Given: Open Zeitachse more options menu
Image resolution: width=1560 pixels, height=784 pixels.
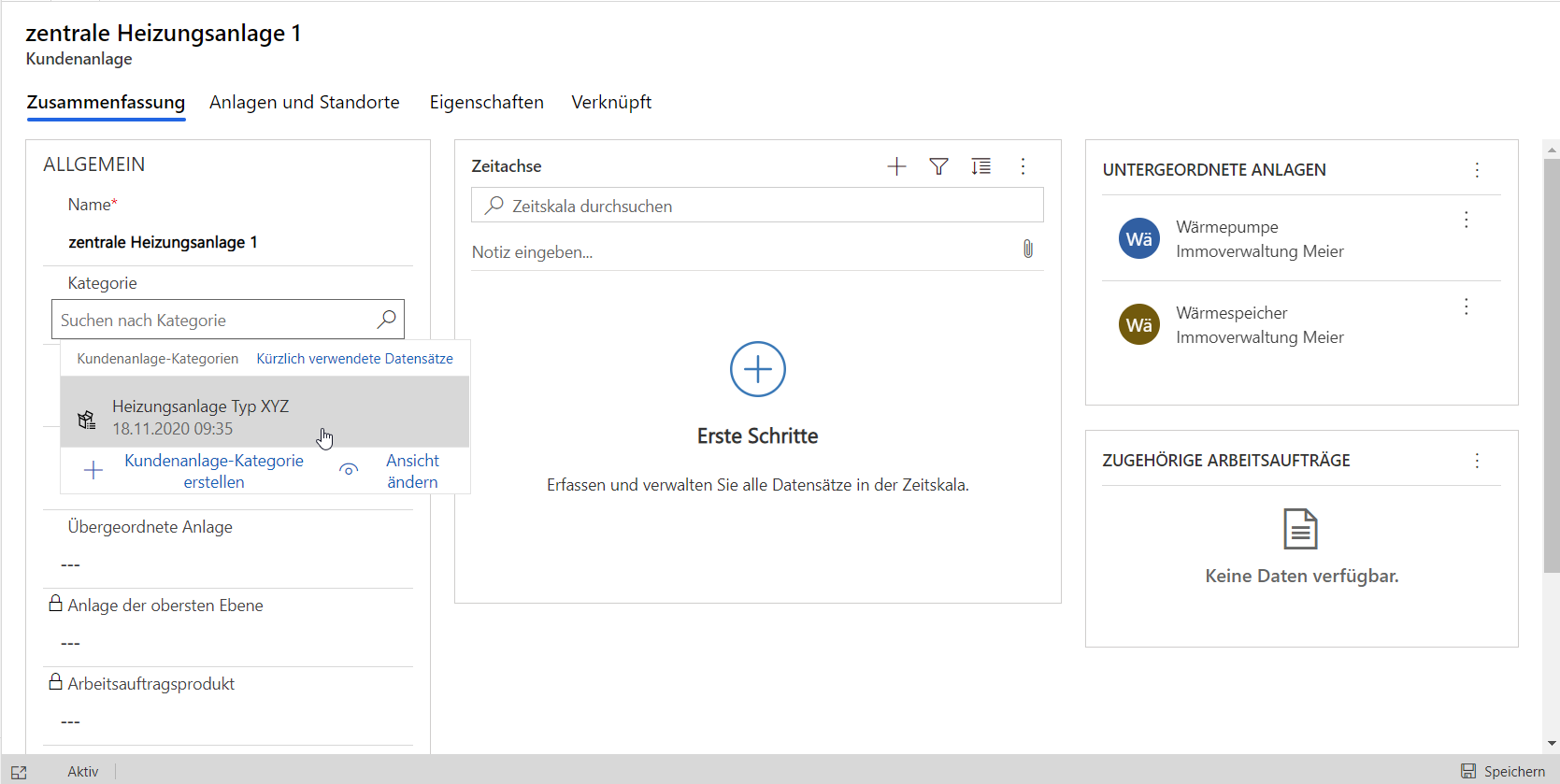Looking at the screenshot, I should [1023, 166].
